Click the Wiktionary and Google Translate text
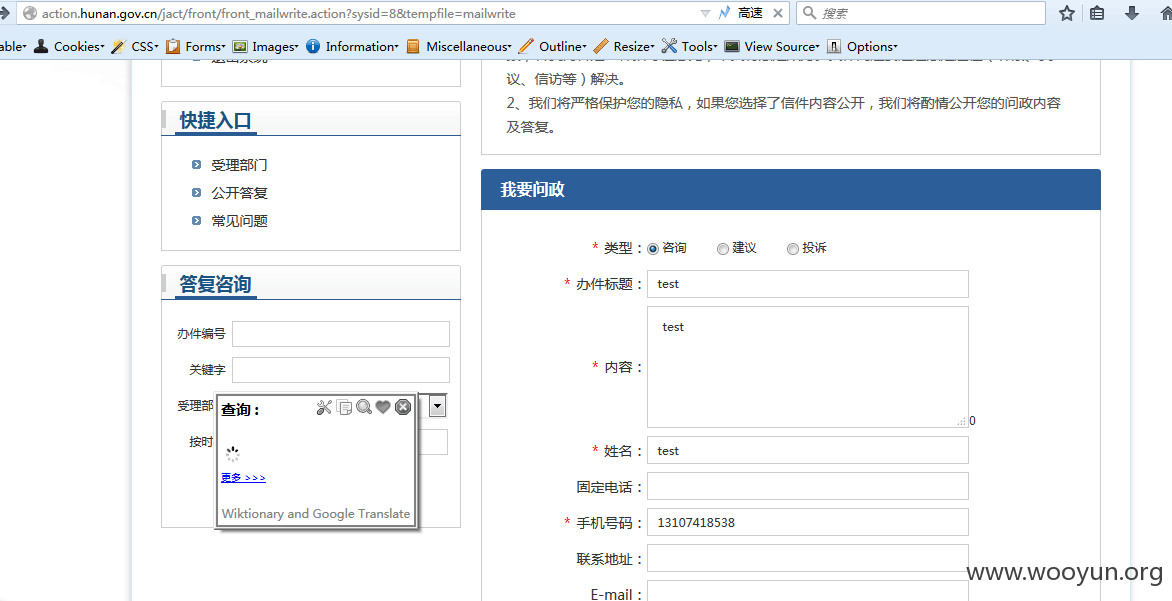1172x601 pixels. (x=315, y=514)
